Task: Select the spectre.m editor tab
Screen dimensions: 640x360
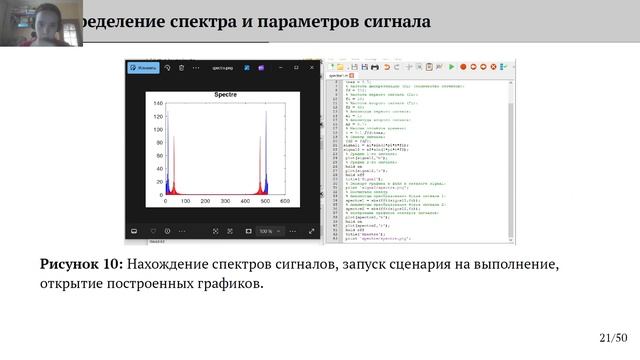Action: point(341,76)
